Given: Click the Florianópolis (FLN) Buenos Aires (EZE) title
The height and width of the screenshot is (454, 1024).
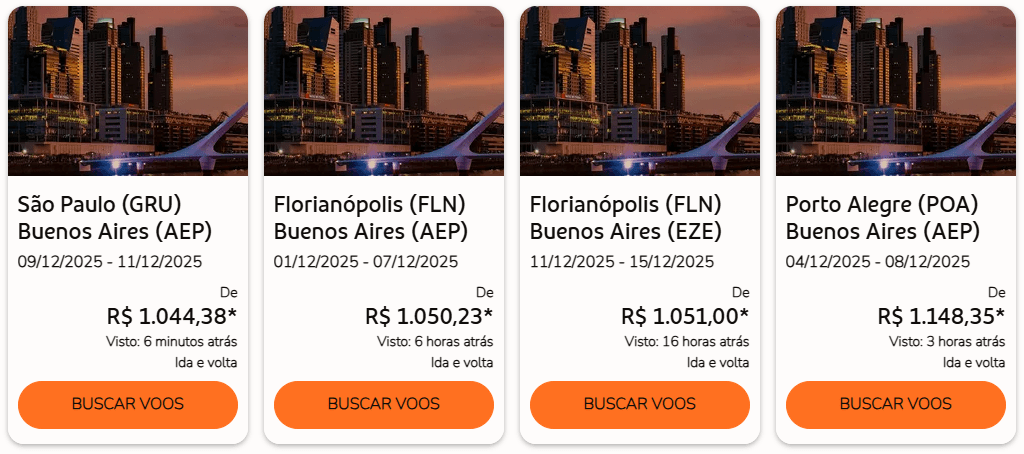Looking at the screenshot, I should (x=627, y=219).
